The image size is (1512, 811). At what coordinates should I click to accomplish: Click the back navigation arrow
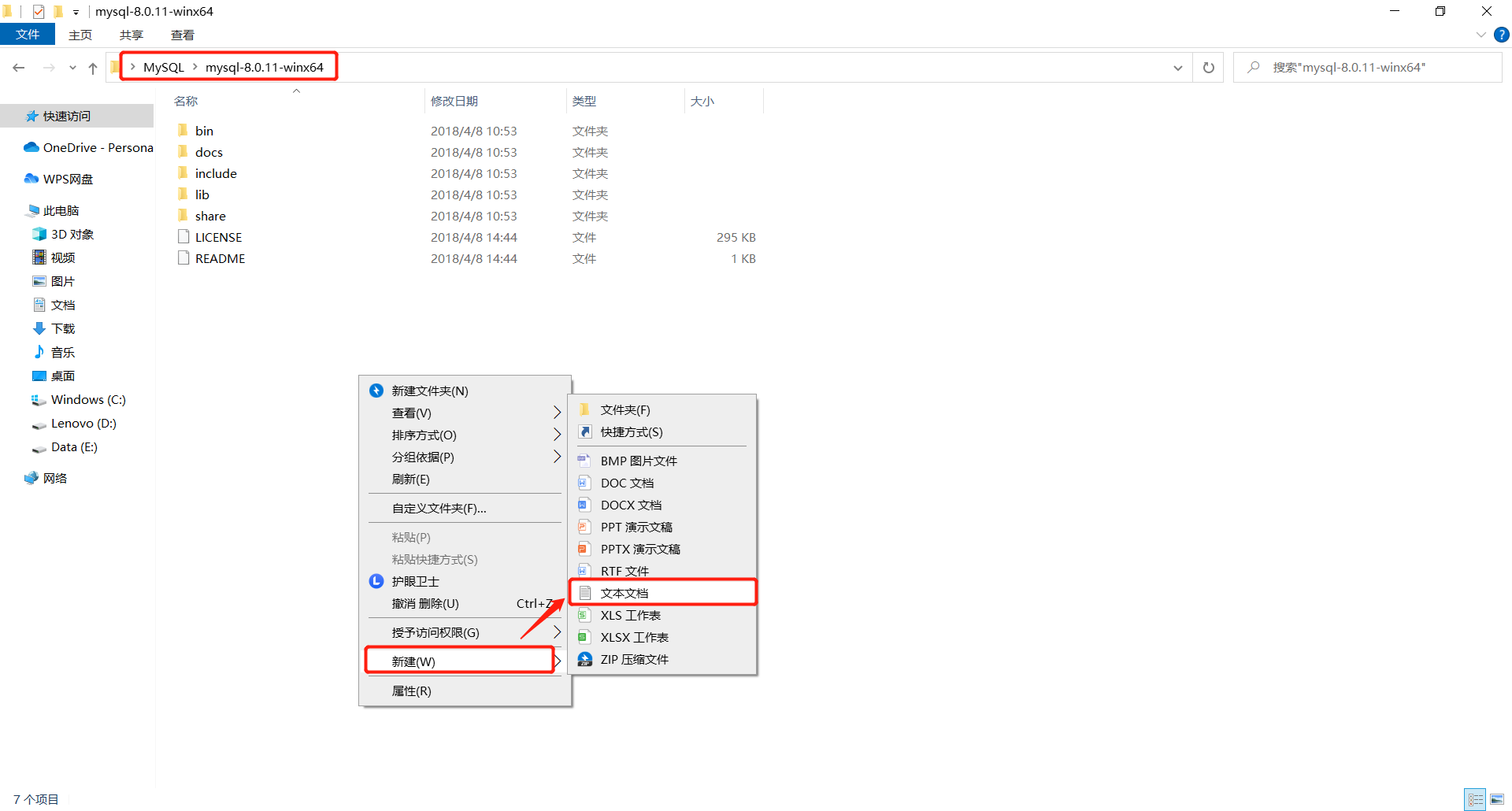tap(19, 68)
